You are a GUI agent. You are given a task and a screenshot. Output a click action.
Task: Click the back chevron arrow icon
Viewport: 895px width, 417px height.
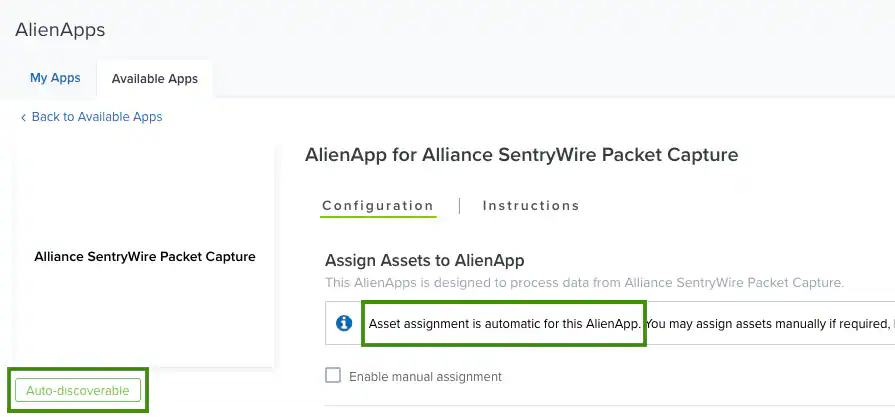click(x=23, y=118)
